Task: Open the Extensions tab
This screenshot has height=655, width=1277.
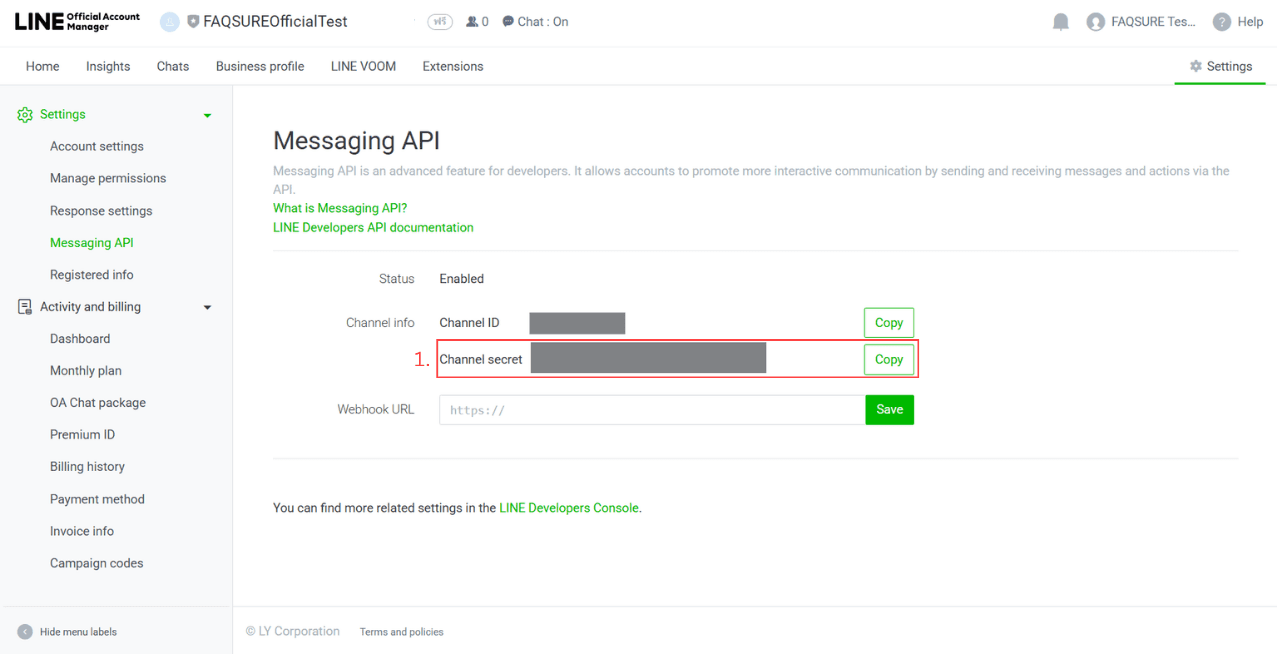Action: tap(453, 66)
